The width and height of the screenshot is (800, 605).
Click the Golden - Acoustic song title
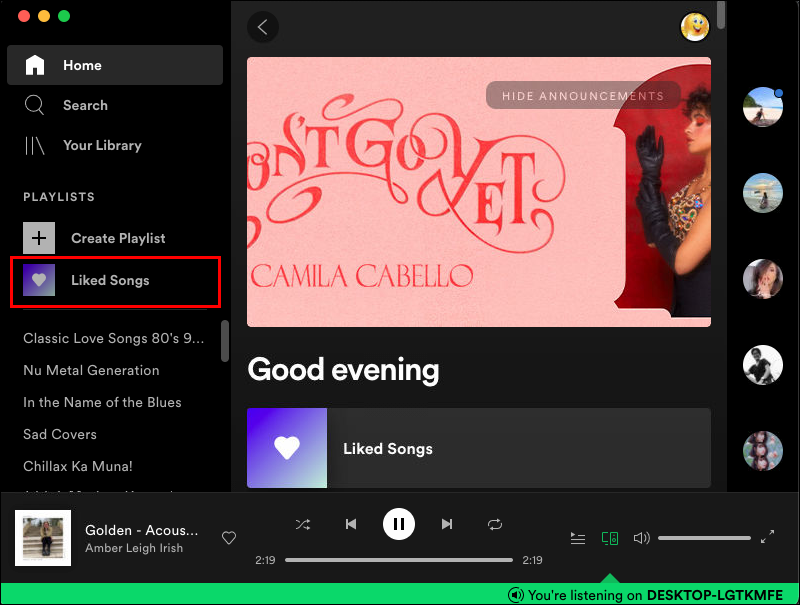point(141,531)
